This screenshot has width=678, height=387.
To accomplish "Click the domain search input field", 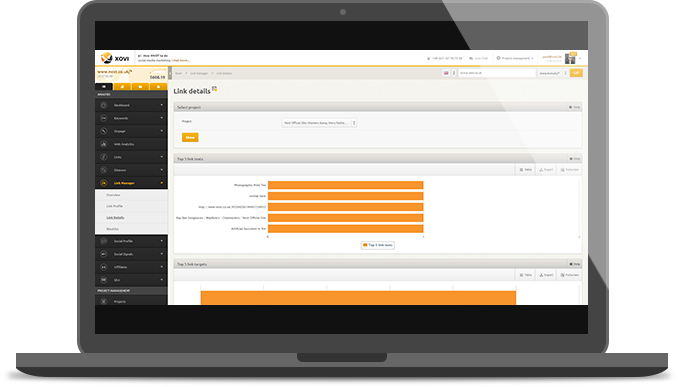I will pos(496,73).
